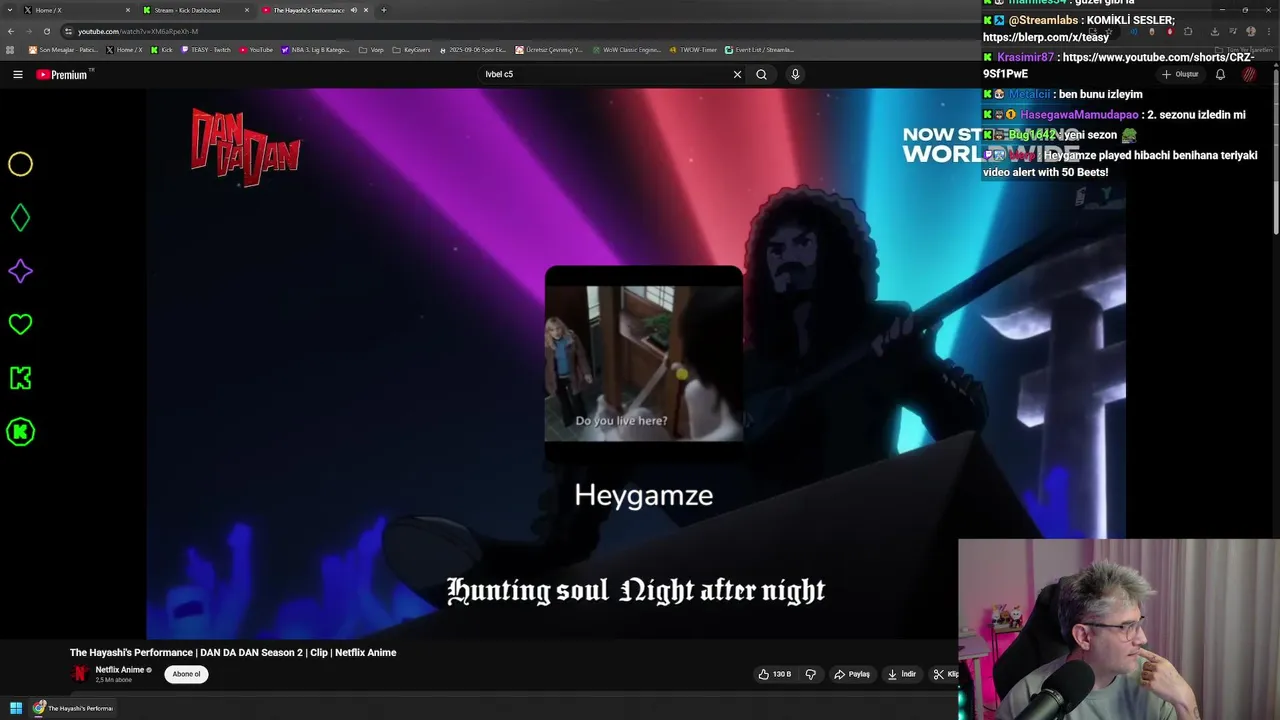Open Chrome taskbar item The Hayashi's Performance

pos(72,708)
